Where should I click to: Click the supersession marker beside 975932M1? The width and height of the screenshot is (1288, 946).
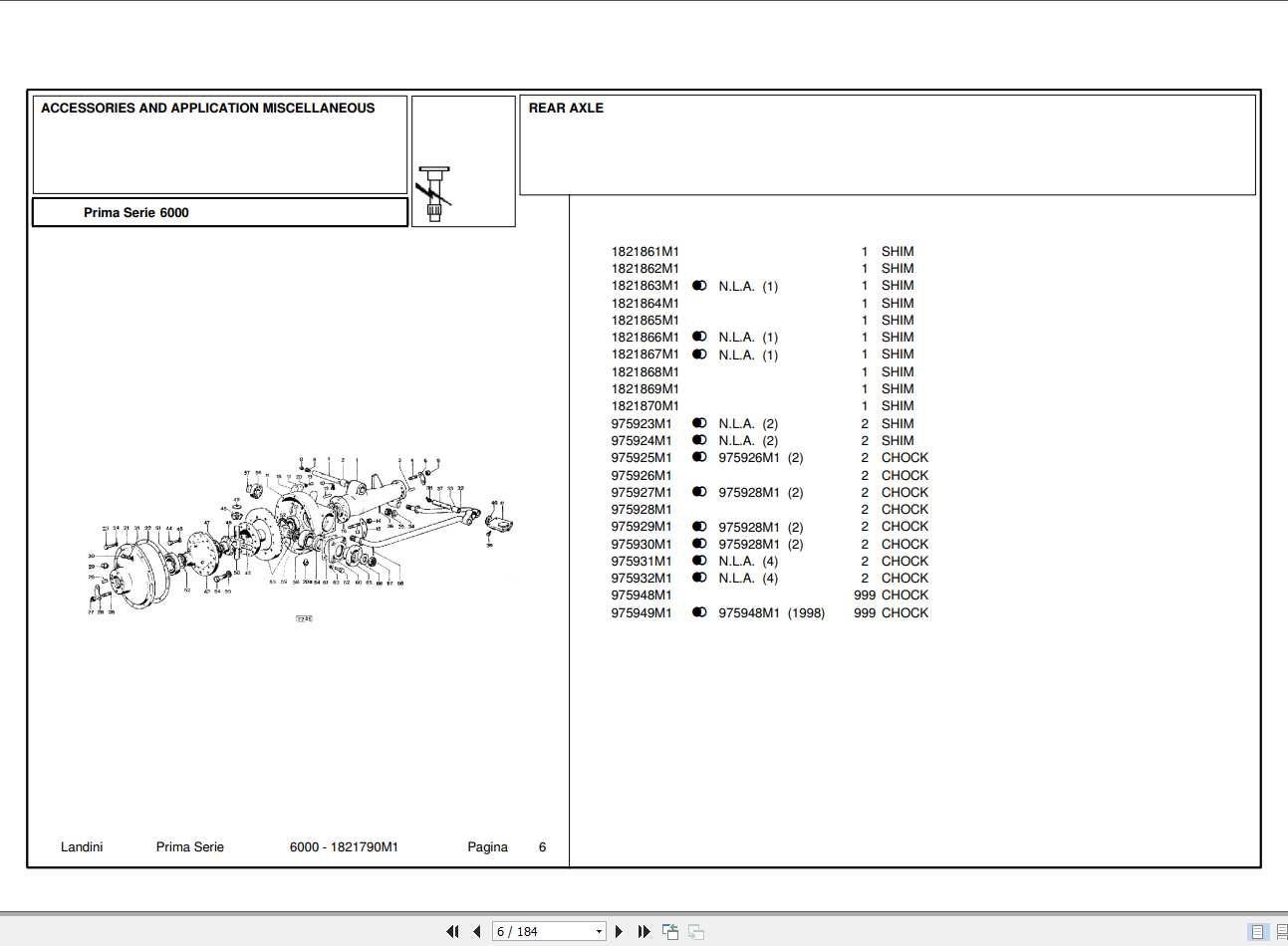(x=699, y=578)
